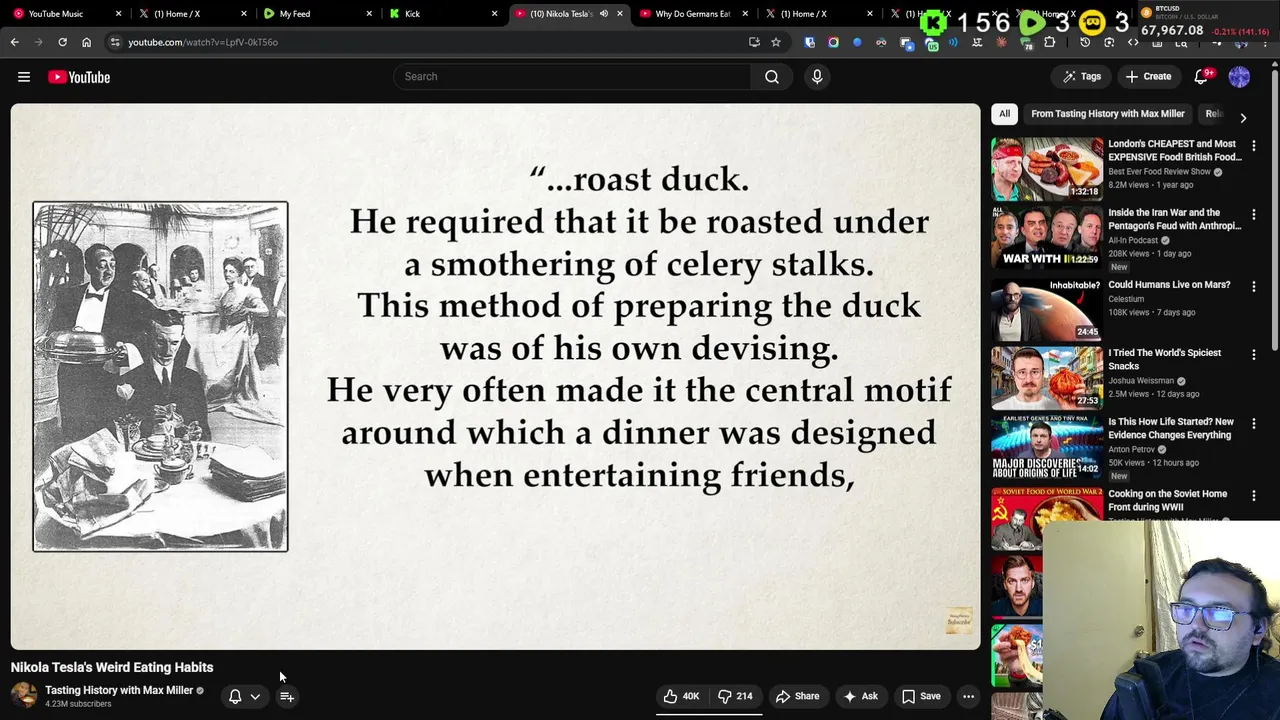
Task: Click the in-video Subscribe watermark
Action: click(x=958, y=621)
